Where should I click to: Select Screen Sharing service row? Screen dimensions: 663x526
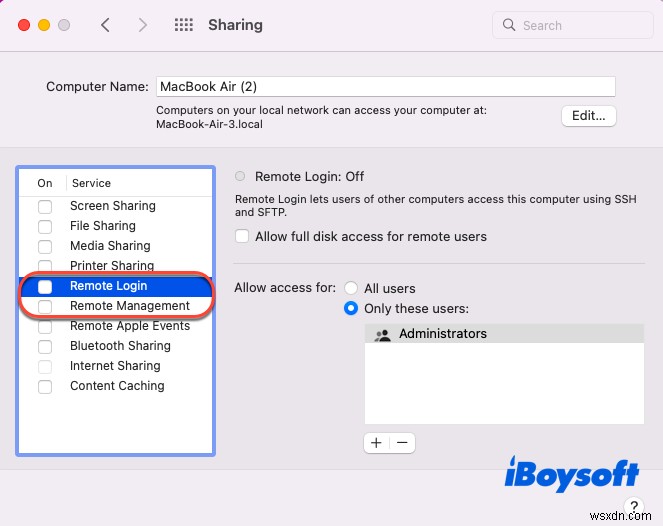pyautogui.click(x=115, y=206)
